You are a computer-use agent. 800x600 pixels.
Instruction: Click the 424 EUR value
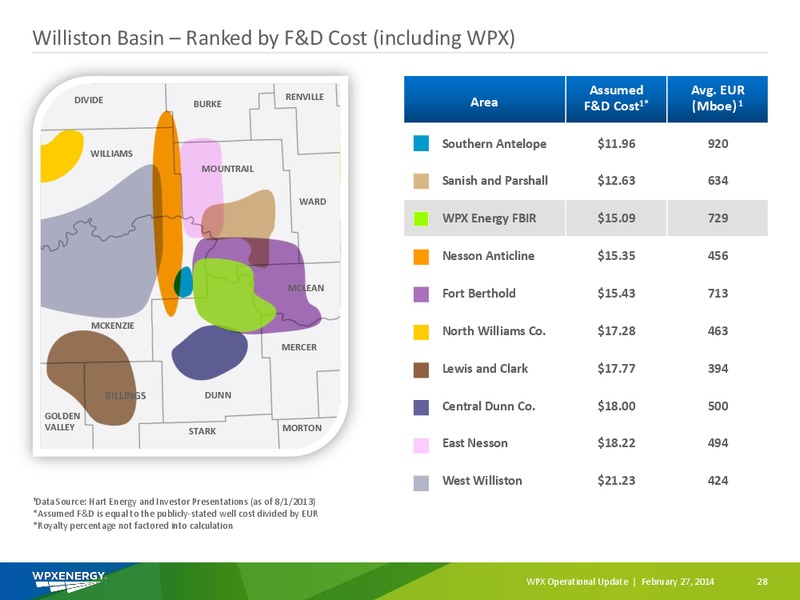coord(717,481)
